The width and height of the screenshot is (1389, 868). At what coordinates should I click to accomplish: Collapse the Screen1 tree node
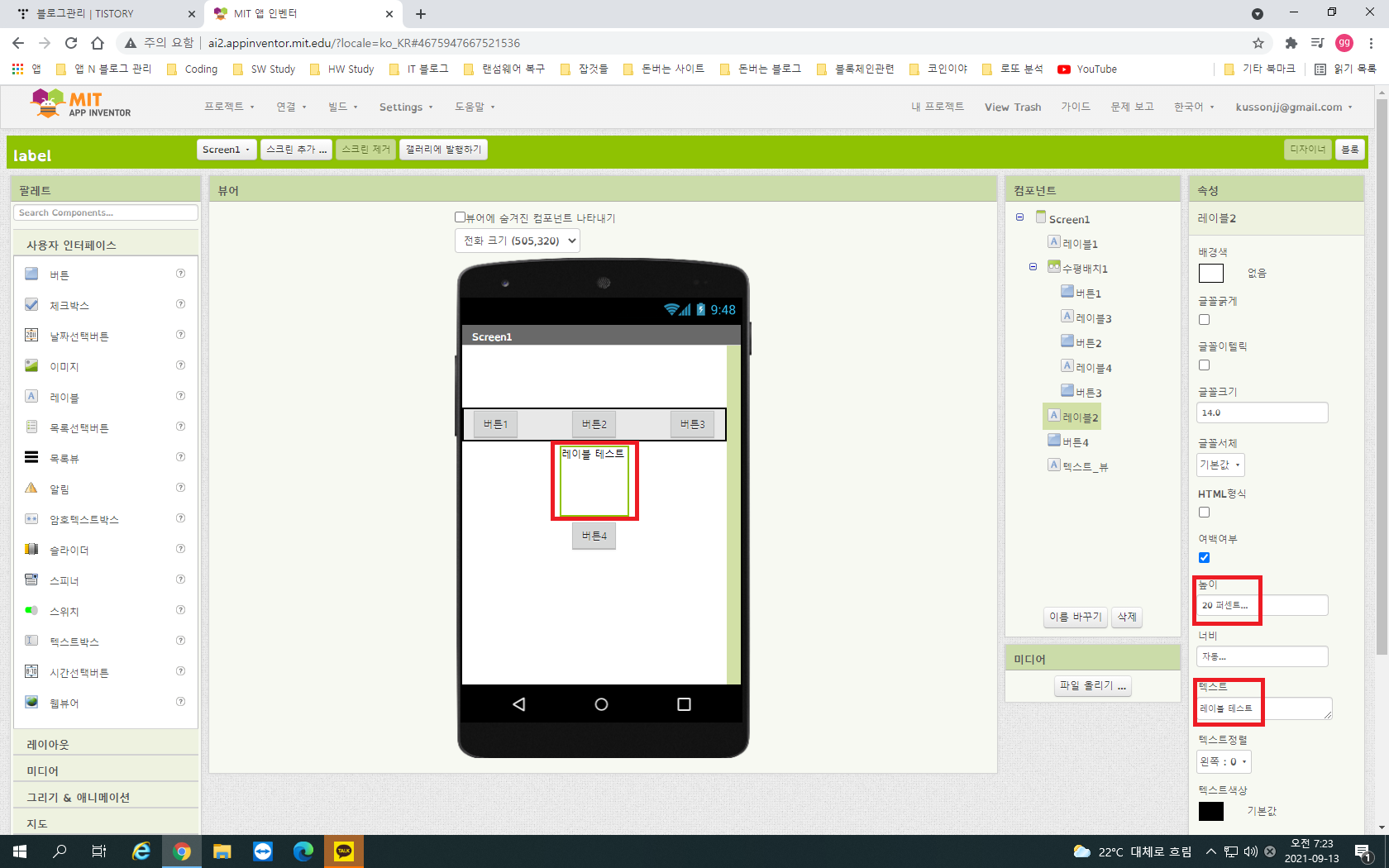click(x=1019, y=217)
